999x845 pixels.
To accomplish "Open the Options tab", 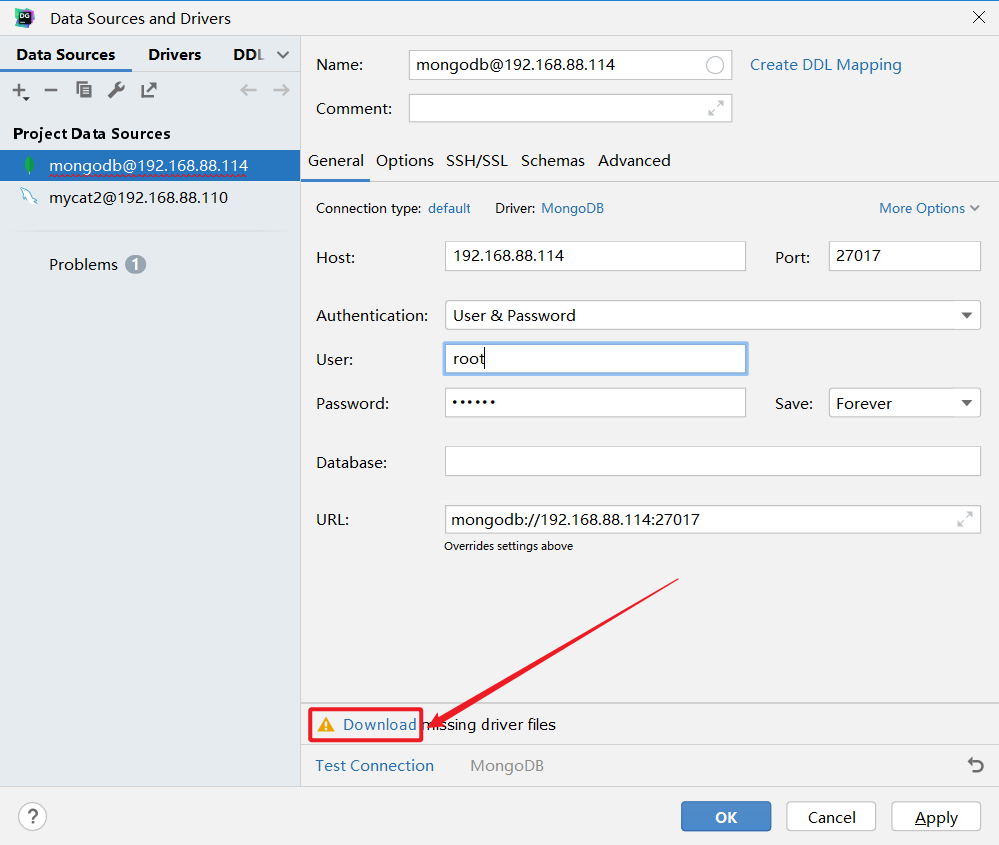I will point(405,161).
